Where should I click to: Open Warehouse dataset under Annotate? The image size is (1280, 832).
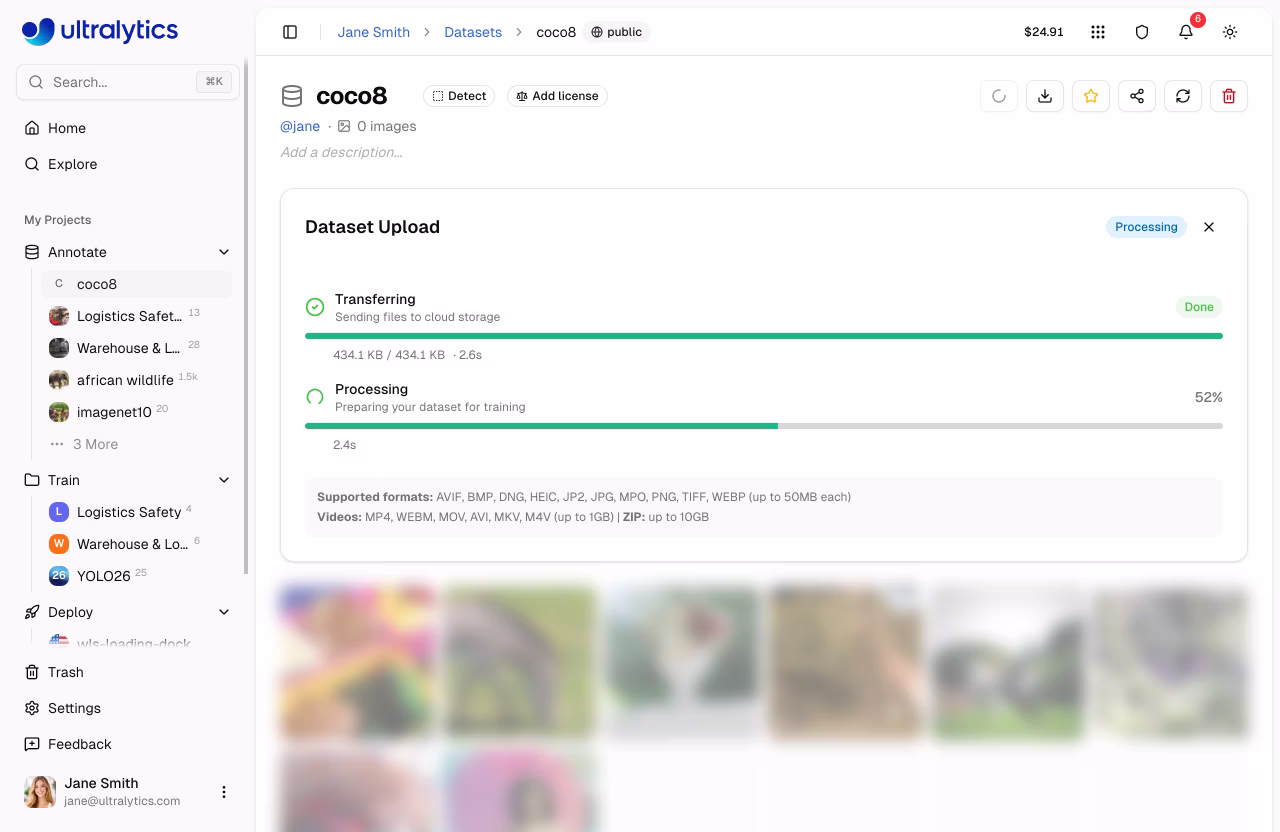(x=137, y=348)
